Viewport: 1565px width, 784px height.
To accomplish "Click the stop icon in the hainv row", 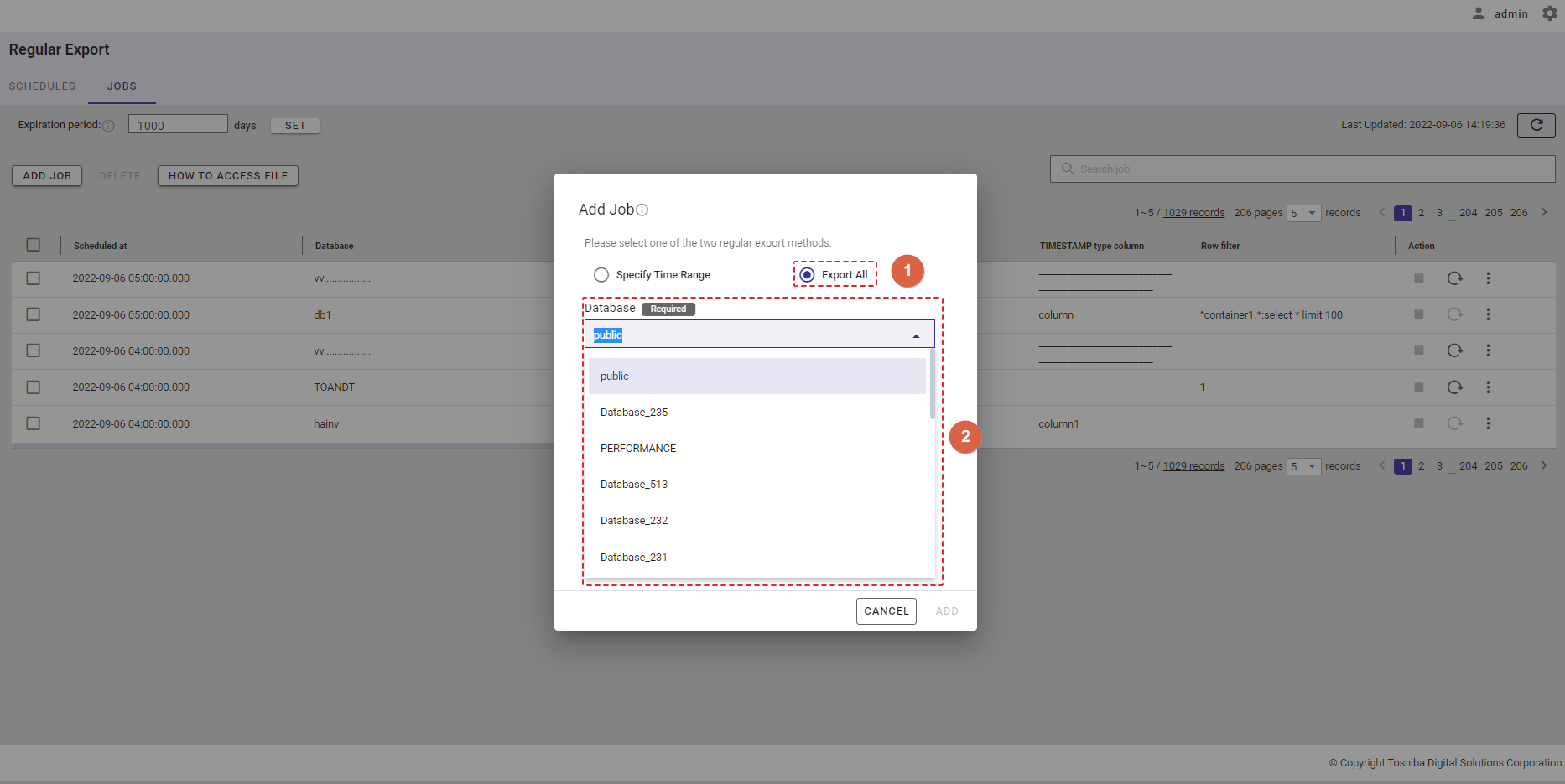I will click(1418, 423).
